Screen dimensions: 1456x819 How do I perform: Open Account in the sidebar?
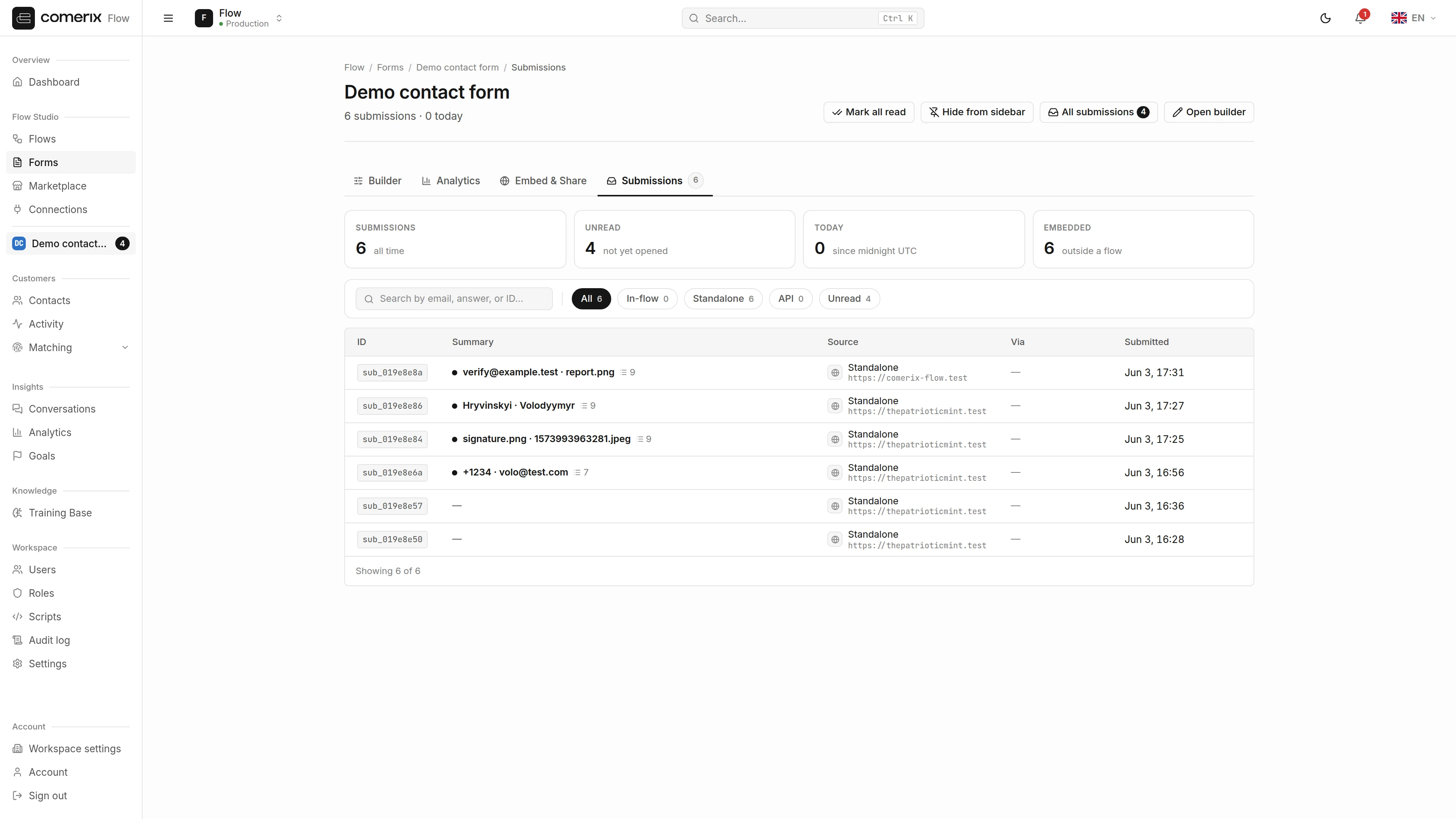click(x=71, y=773)
